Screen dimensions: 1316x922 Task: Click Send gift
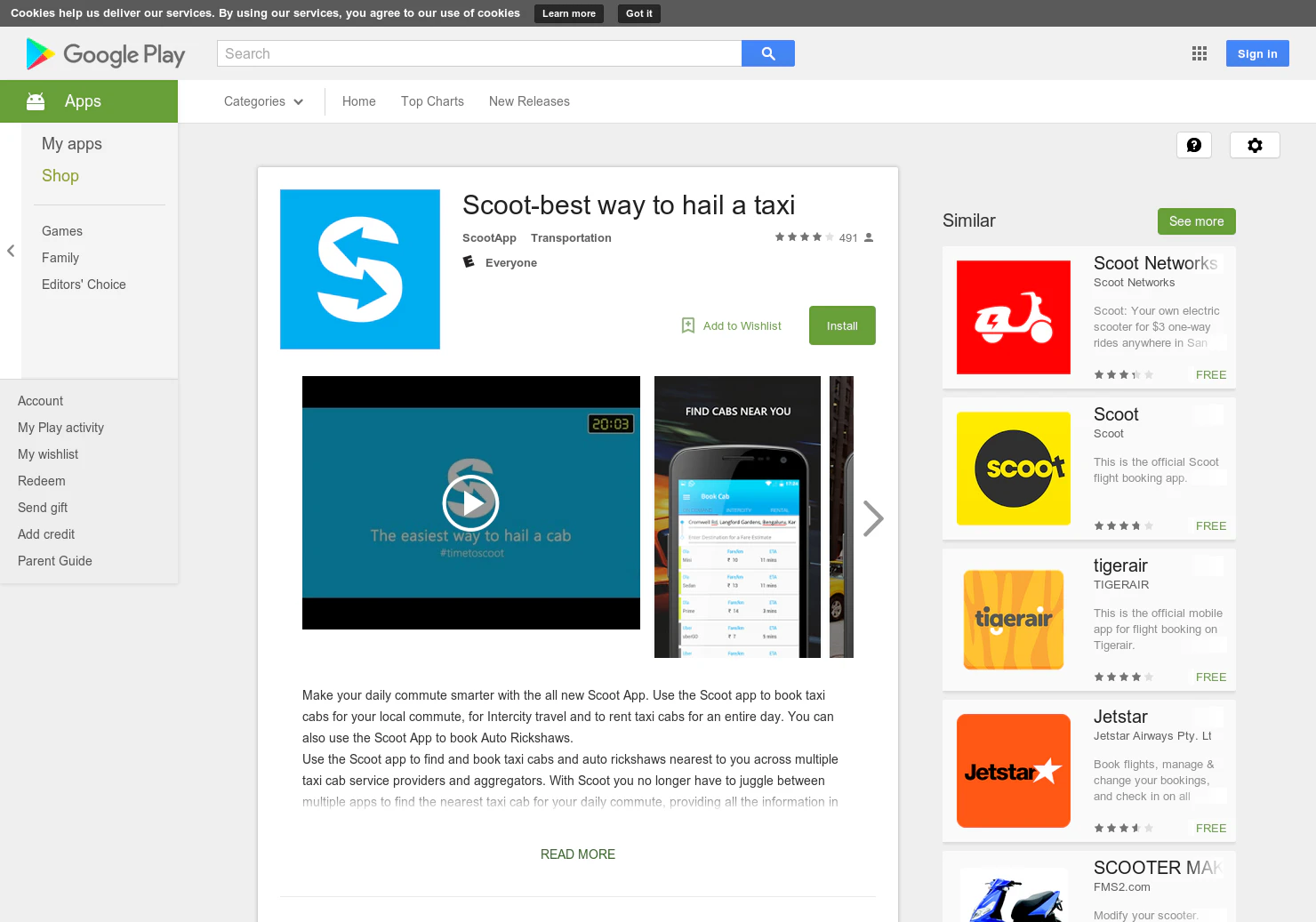[43, 508]
